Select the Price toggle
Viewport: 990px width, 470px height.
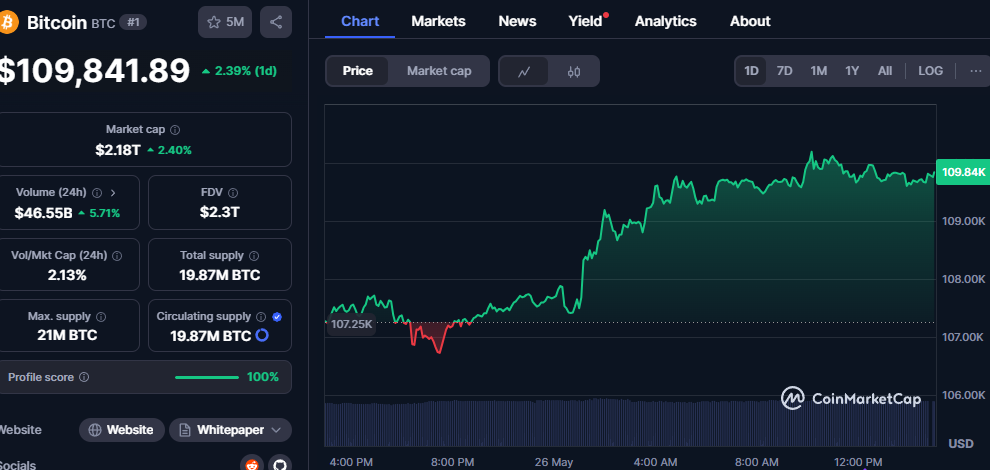point(357,71)
